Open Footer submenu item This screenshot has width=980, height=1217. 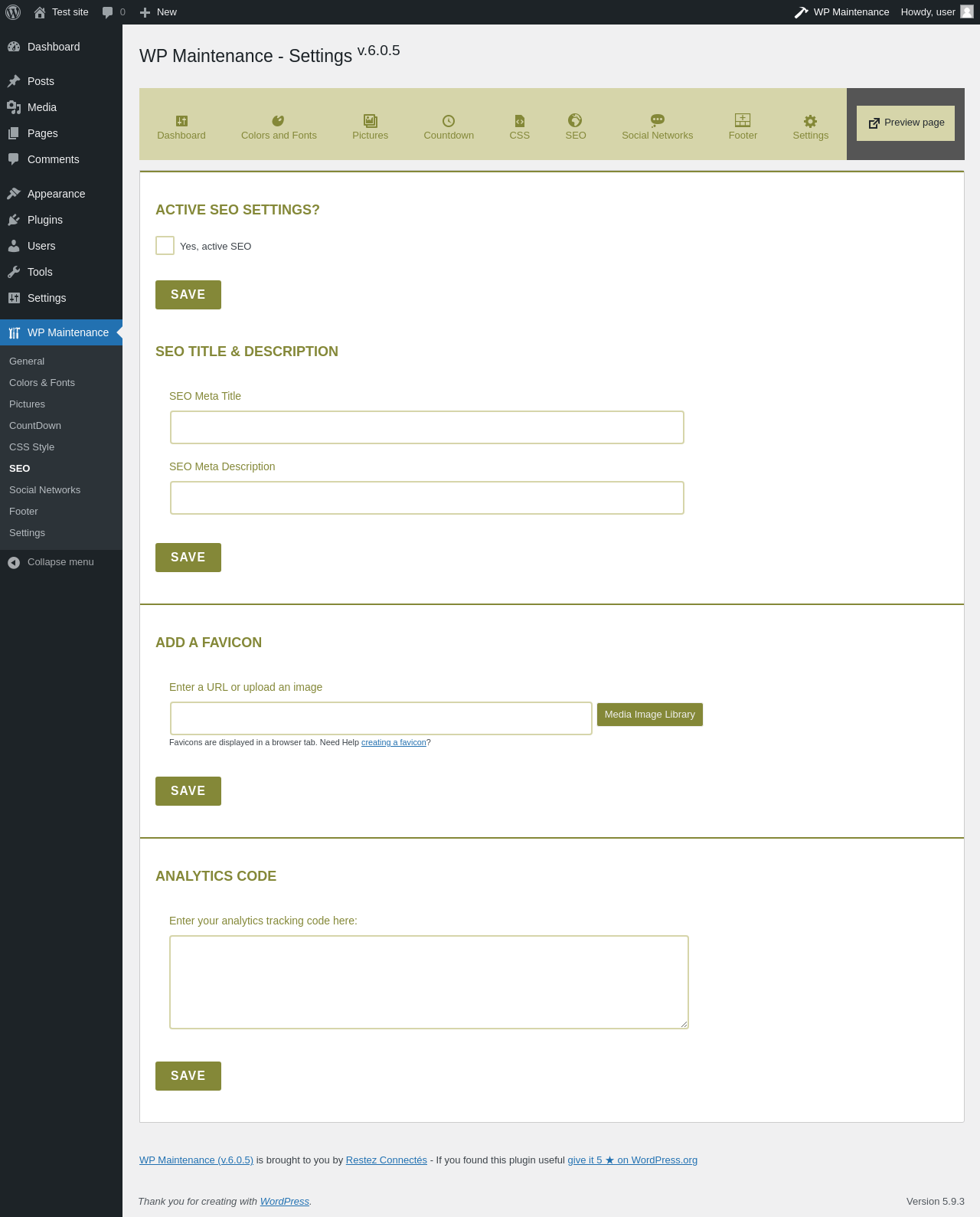[x=24, y=512]
